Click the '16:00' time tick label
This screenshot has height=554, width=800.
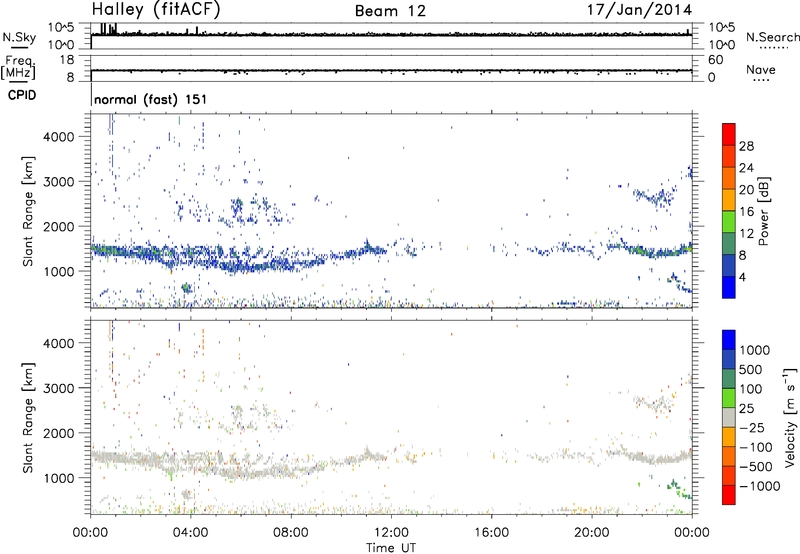(491, 533)
